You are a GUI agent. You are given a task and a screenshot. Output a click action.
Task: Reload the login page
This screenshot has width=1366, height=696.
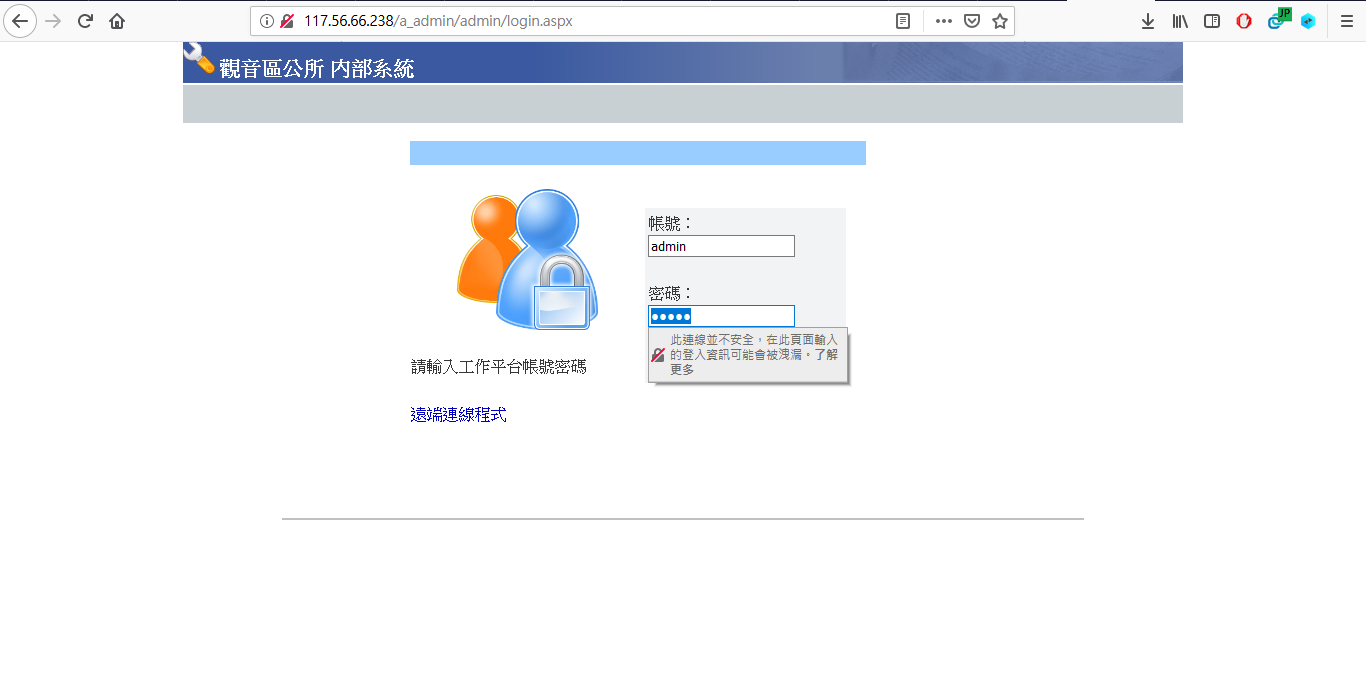(86, 21)
